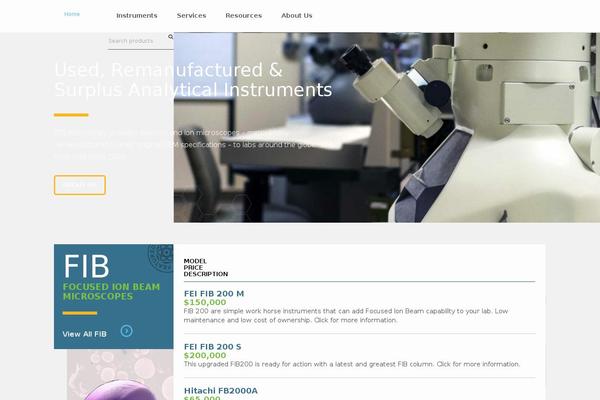
Task: Click the Used, Remanufactured & Surplus headline
Action: coord(193,80)
